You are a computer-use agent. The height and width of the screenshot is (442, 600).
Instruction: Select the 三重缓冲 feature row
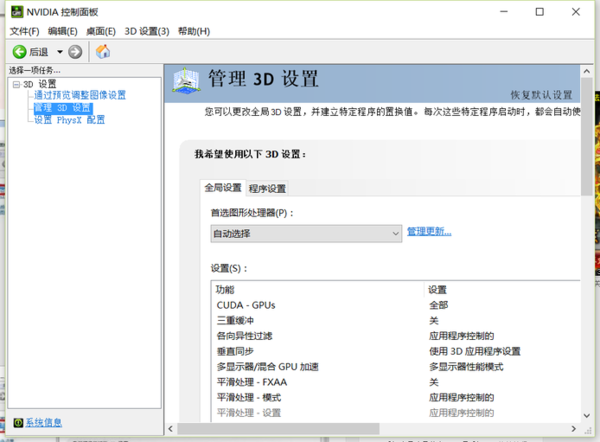(x=396, y=321)
